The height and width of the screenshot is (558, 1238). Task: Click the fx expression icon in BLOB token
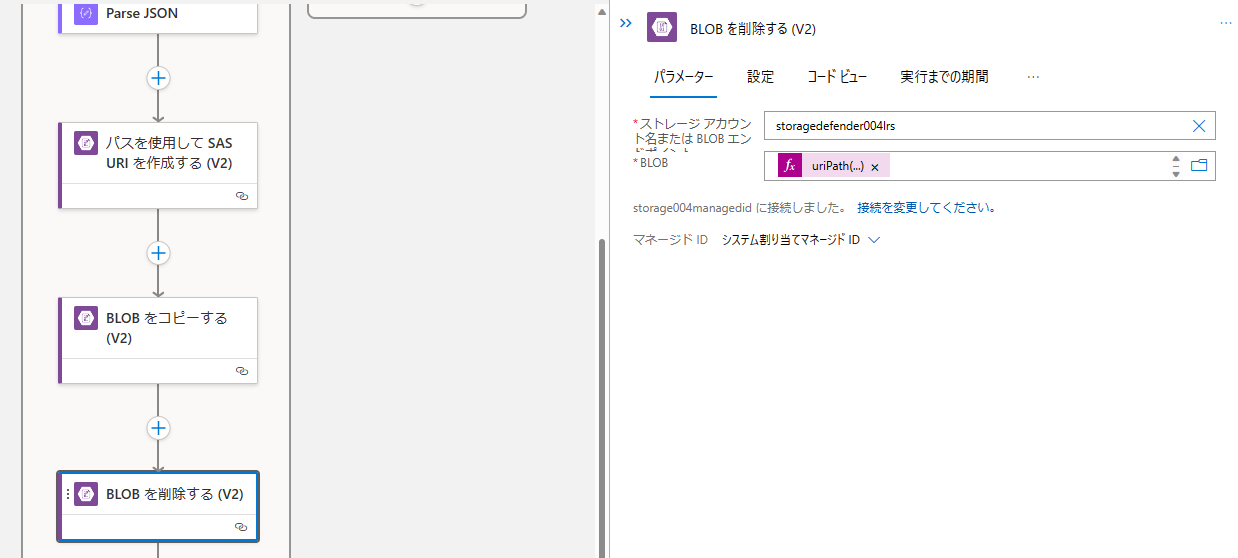[x=790, y=166]
